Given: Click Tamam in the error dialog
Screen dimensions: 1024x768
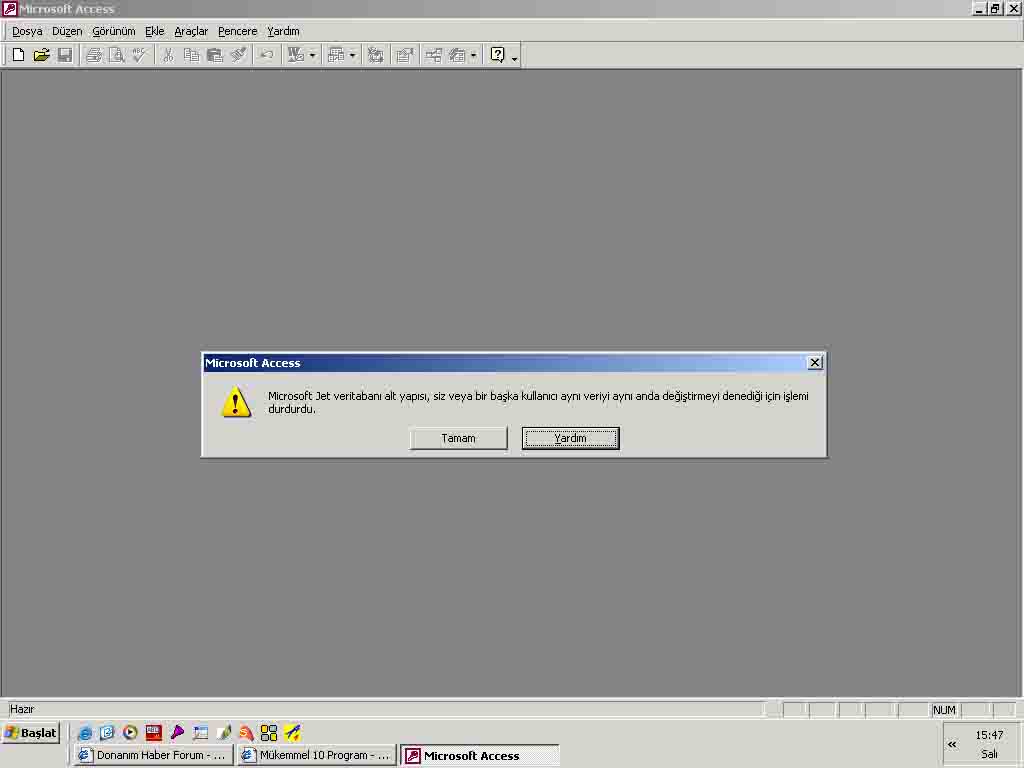Looking at the screenshot, I should (x=458, y=438).
